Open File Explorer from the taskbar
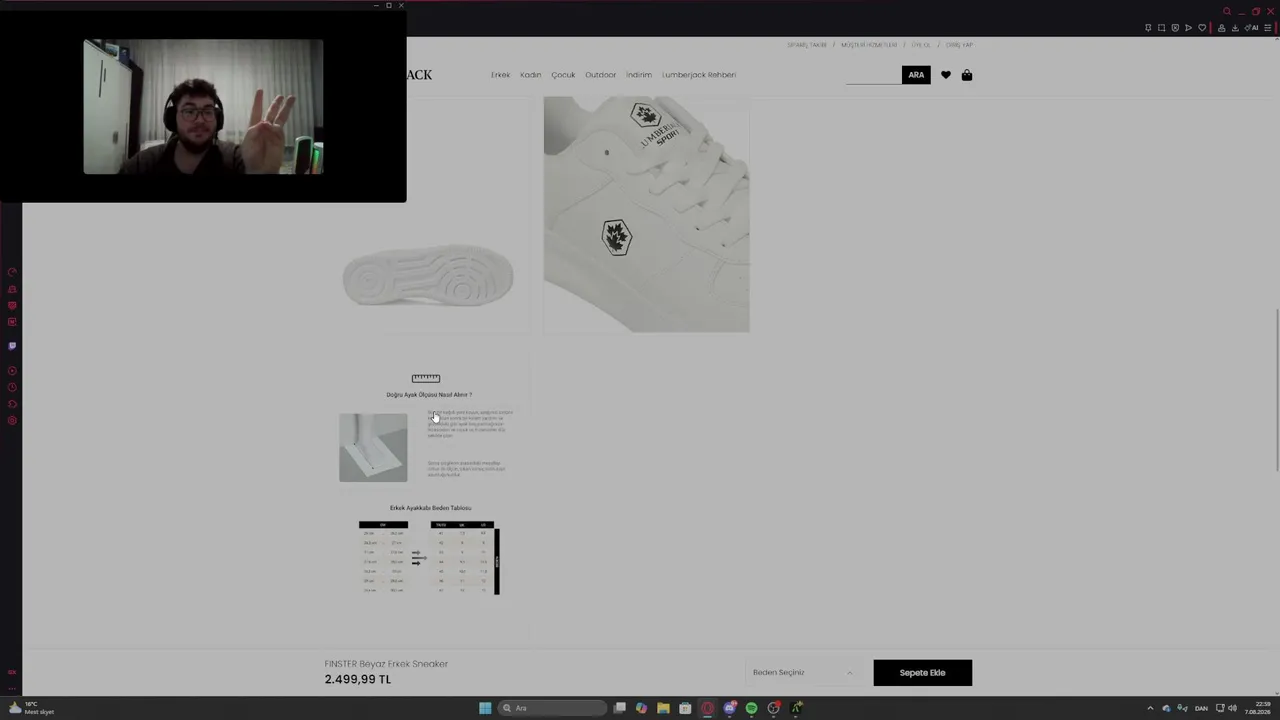The width and height of the screenshot is (1280, 720). (x=663, y=708)
